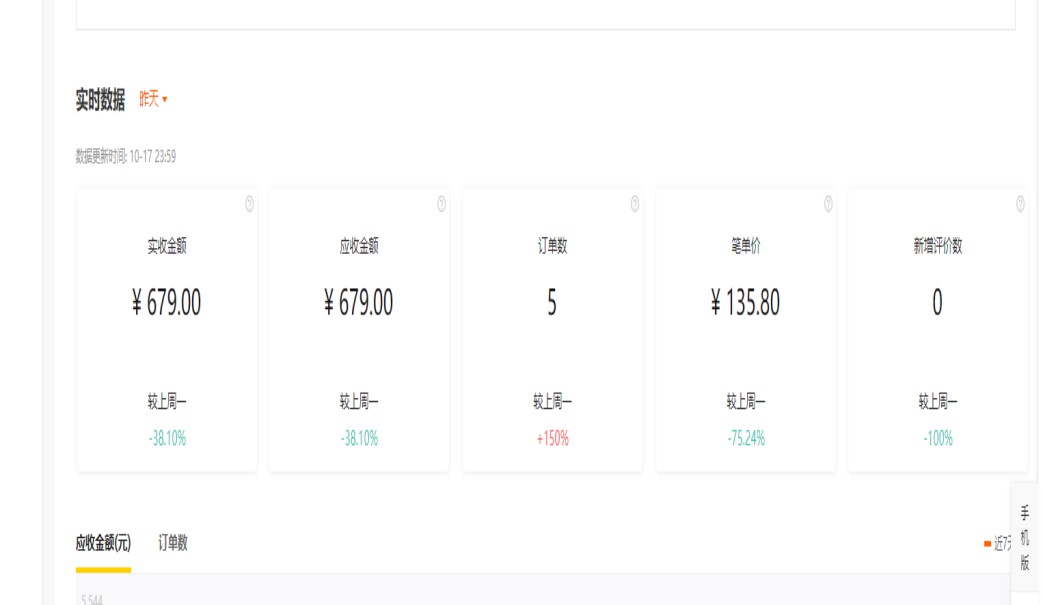The width and height of the screenshot is (1043, 605).
Task: Open the 手机版 side button
Action: (1025, 538)
